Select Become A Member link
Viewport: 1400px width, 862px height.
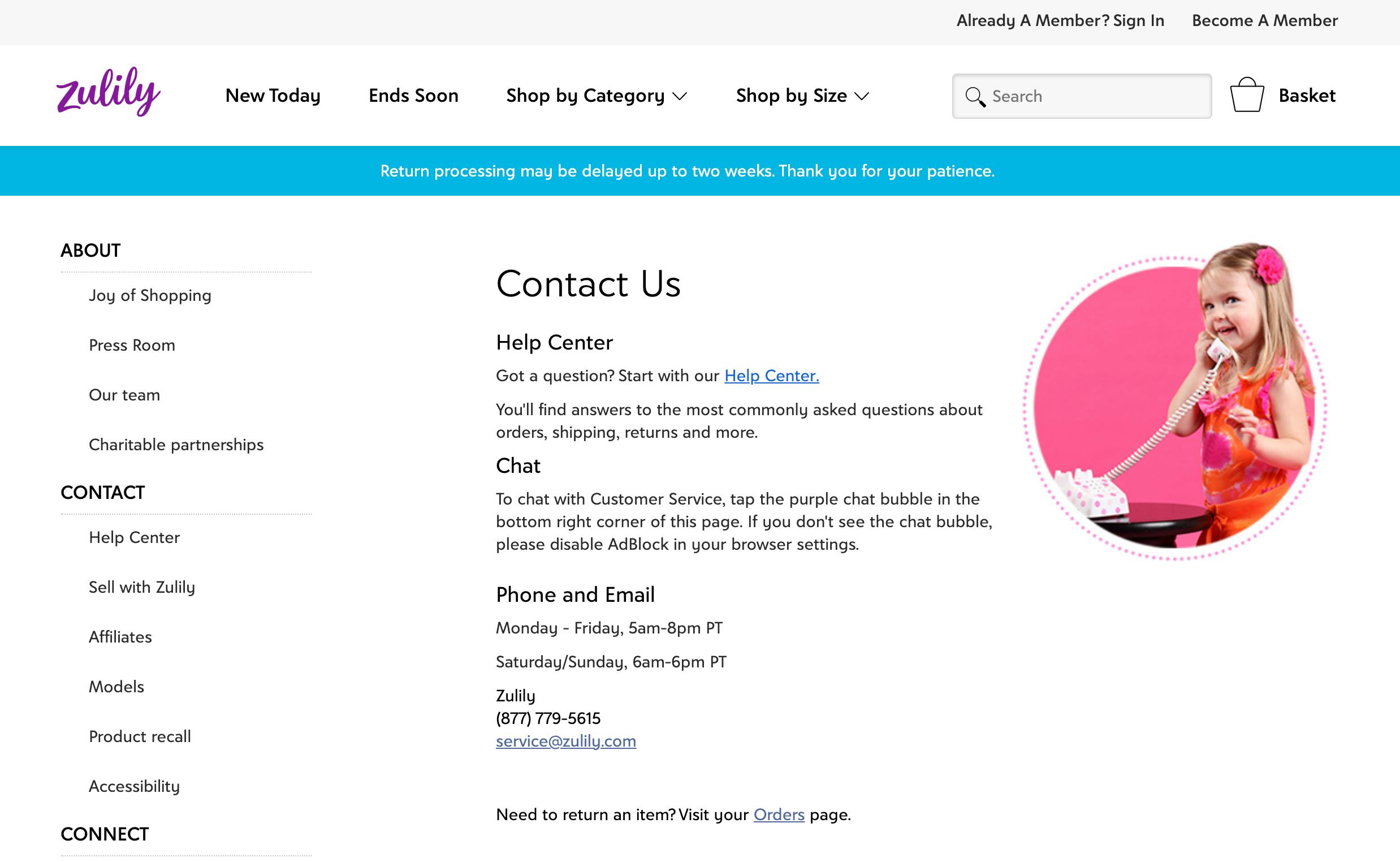tap(1264, 20)
